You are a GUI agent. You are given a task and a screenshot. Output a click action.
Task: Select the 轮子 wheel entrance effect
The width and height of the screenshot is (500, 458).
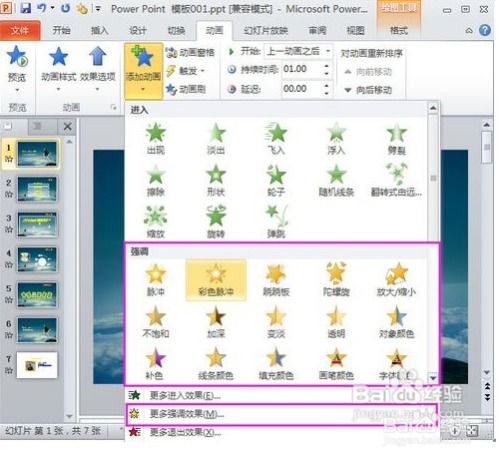coord(276,180)
